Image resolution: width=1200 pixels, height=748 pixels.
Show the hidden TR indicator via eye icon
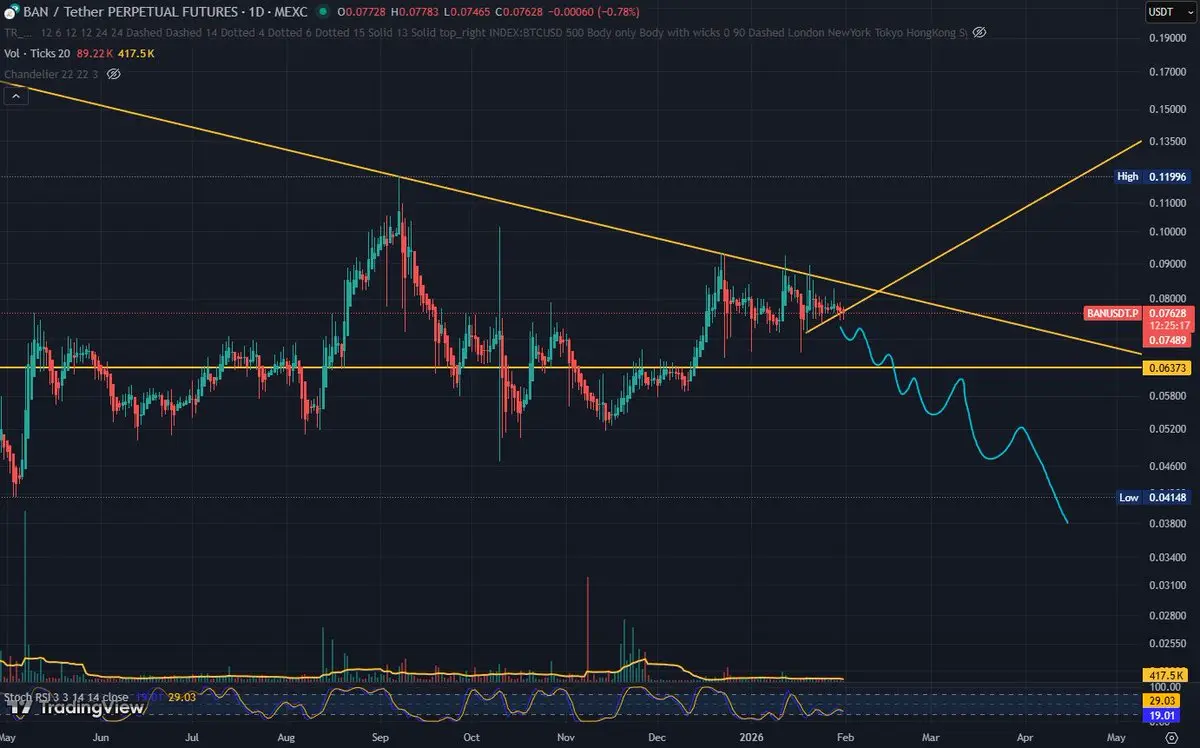(979, 32)
